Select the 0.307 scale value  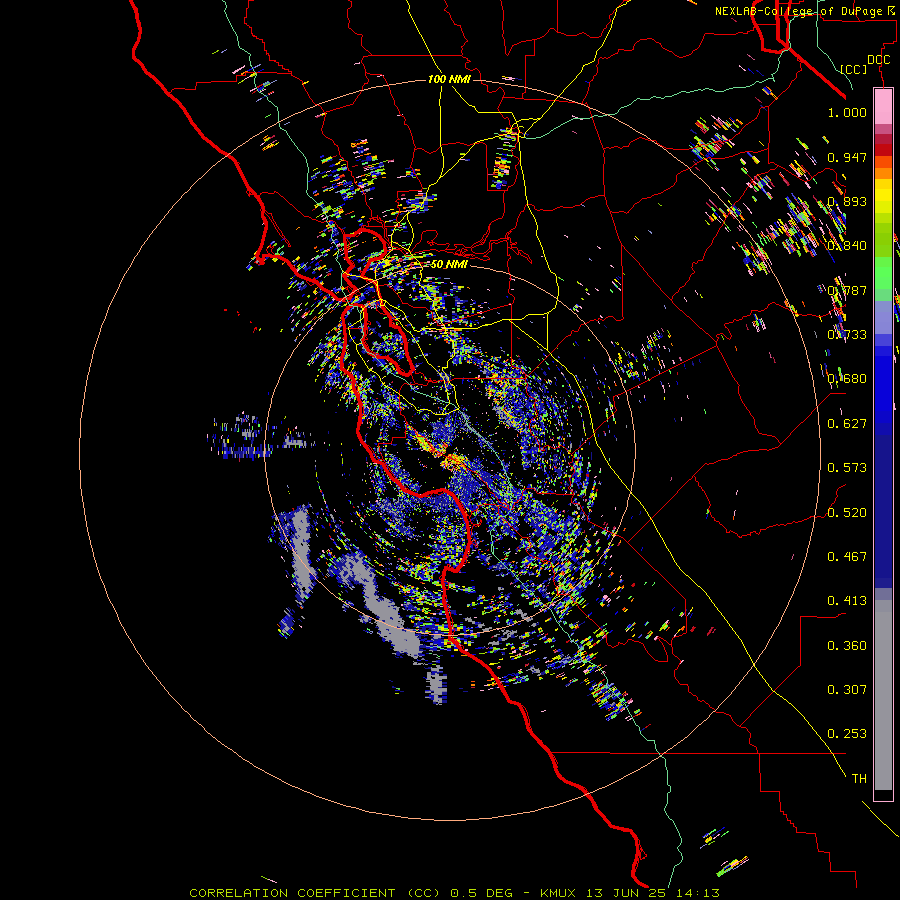847,690
